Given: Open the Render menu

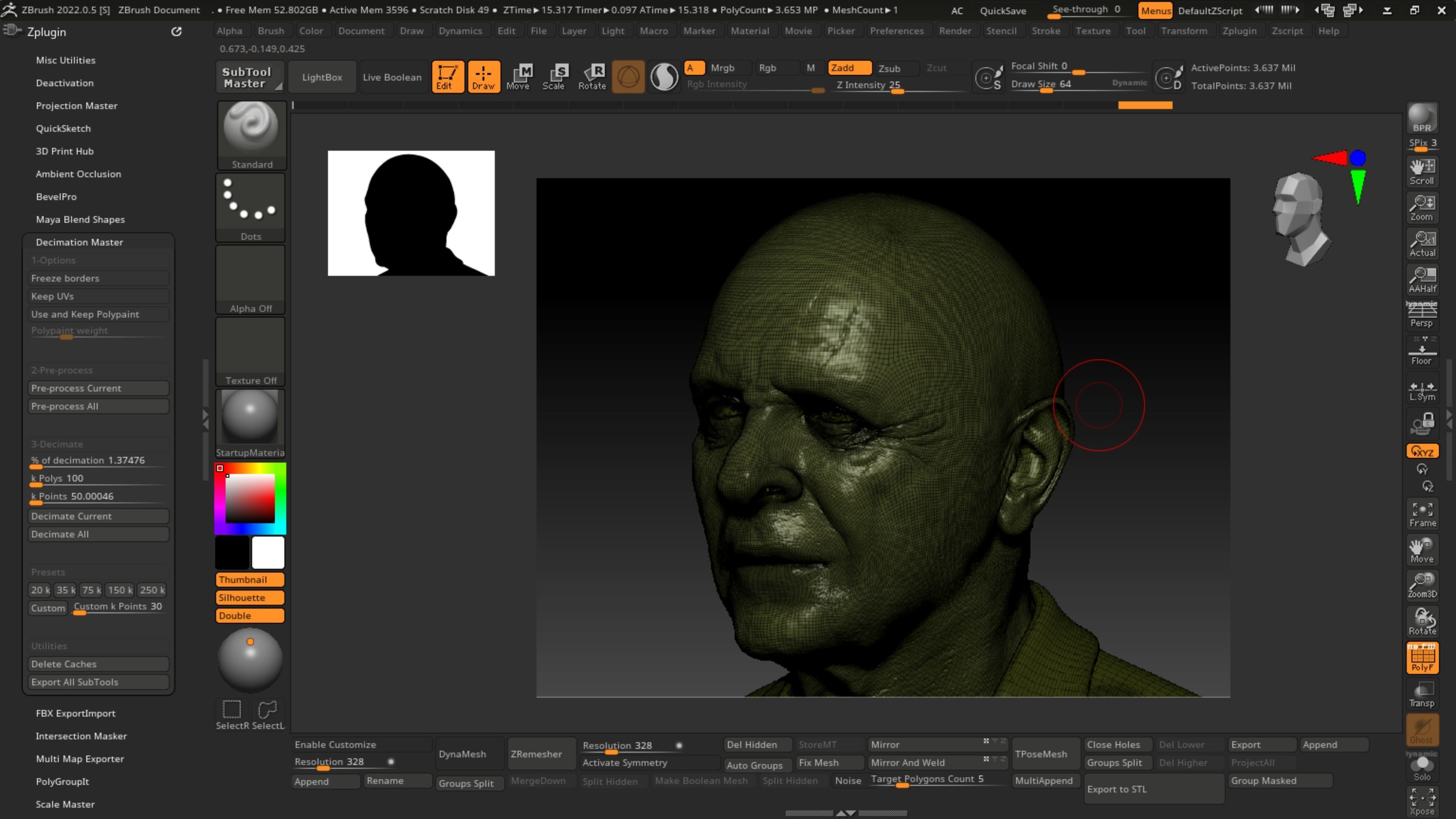Looking at the screenshot, I should pyautogui.click(x=955, y=31).
